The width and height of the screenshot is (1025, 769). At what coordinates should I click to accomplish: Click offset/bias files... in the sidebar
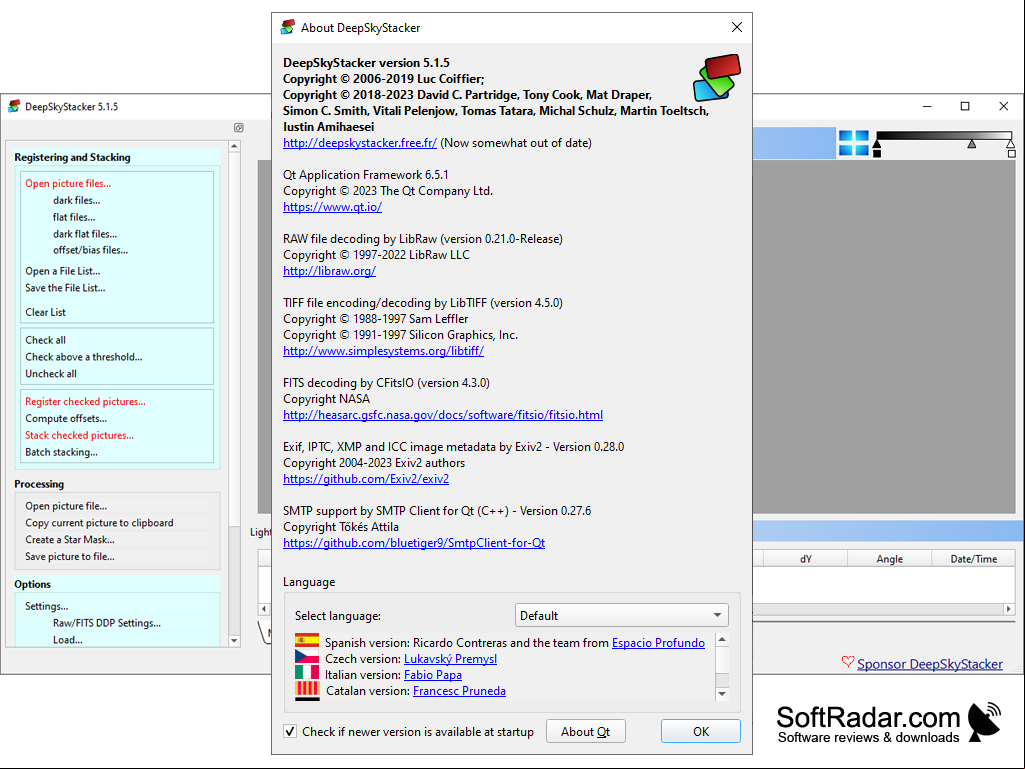pos(90,250)
